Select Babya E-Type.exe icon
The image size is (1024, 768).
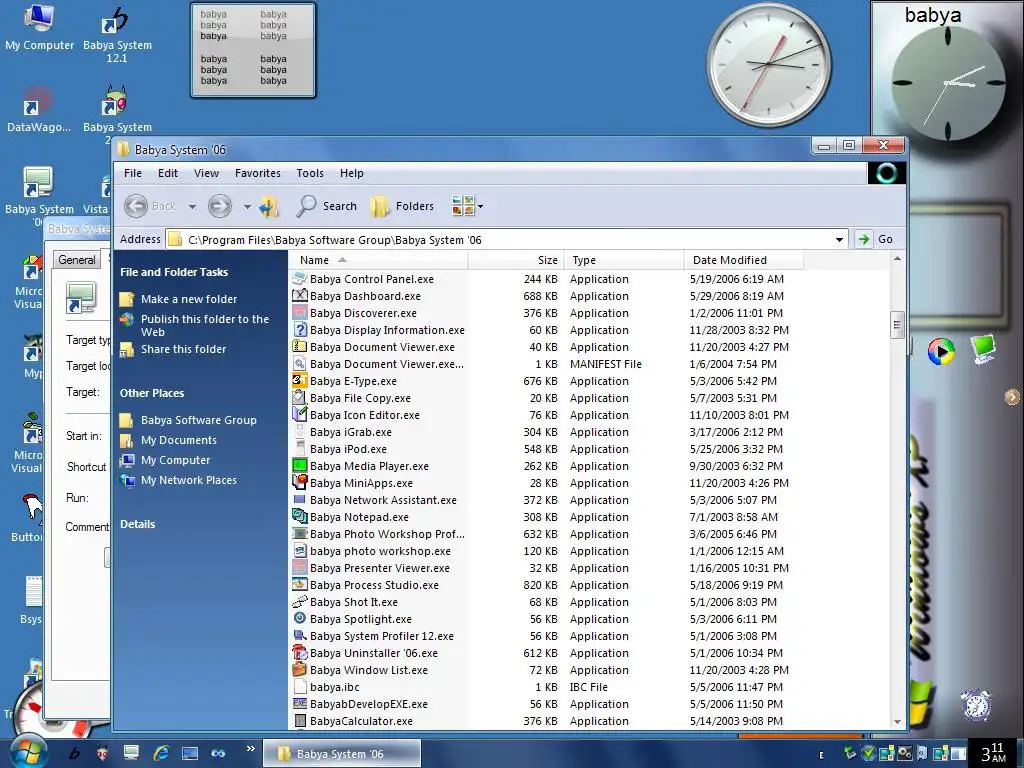pyautogui.click(x=300, y=381)
